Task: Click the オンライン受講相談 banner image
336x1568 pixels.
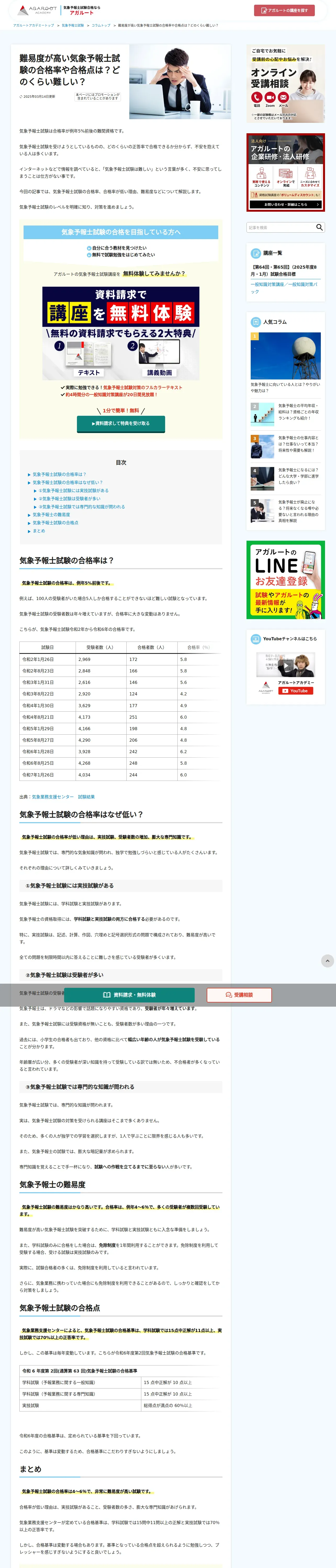Action: tap(285, 83)
